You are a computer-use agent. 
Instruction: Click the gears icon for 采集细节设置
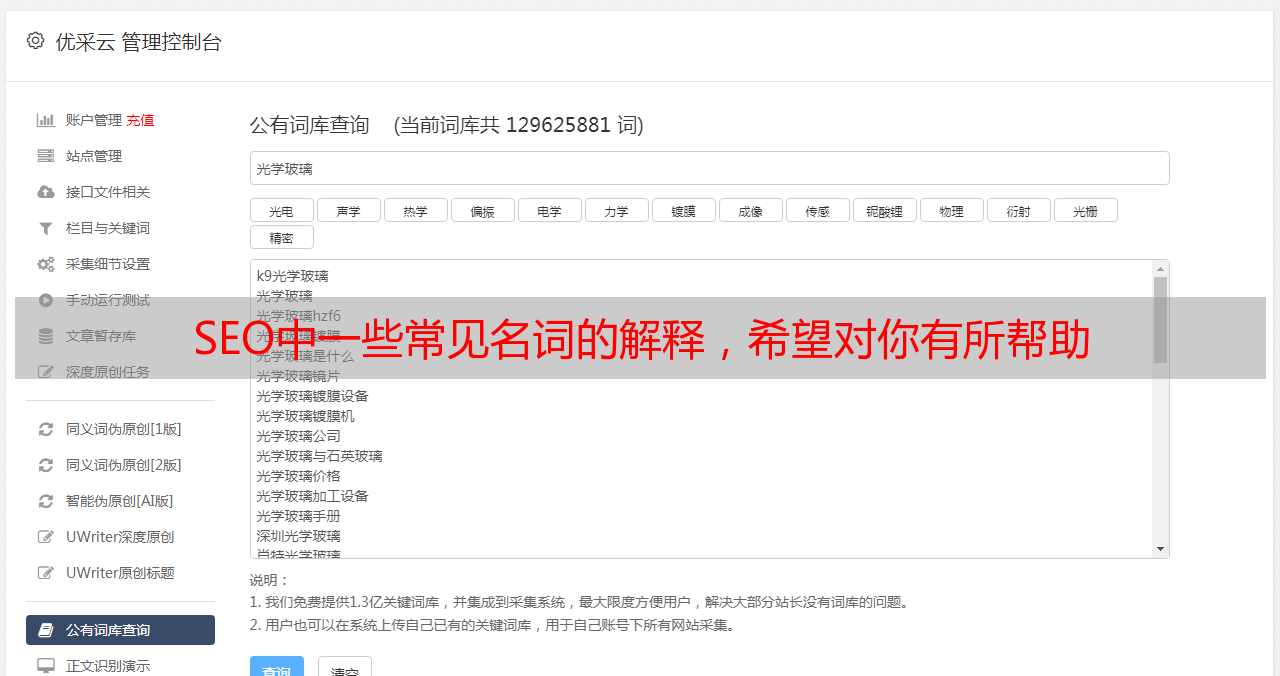45,264
